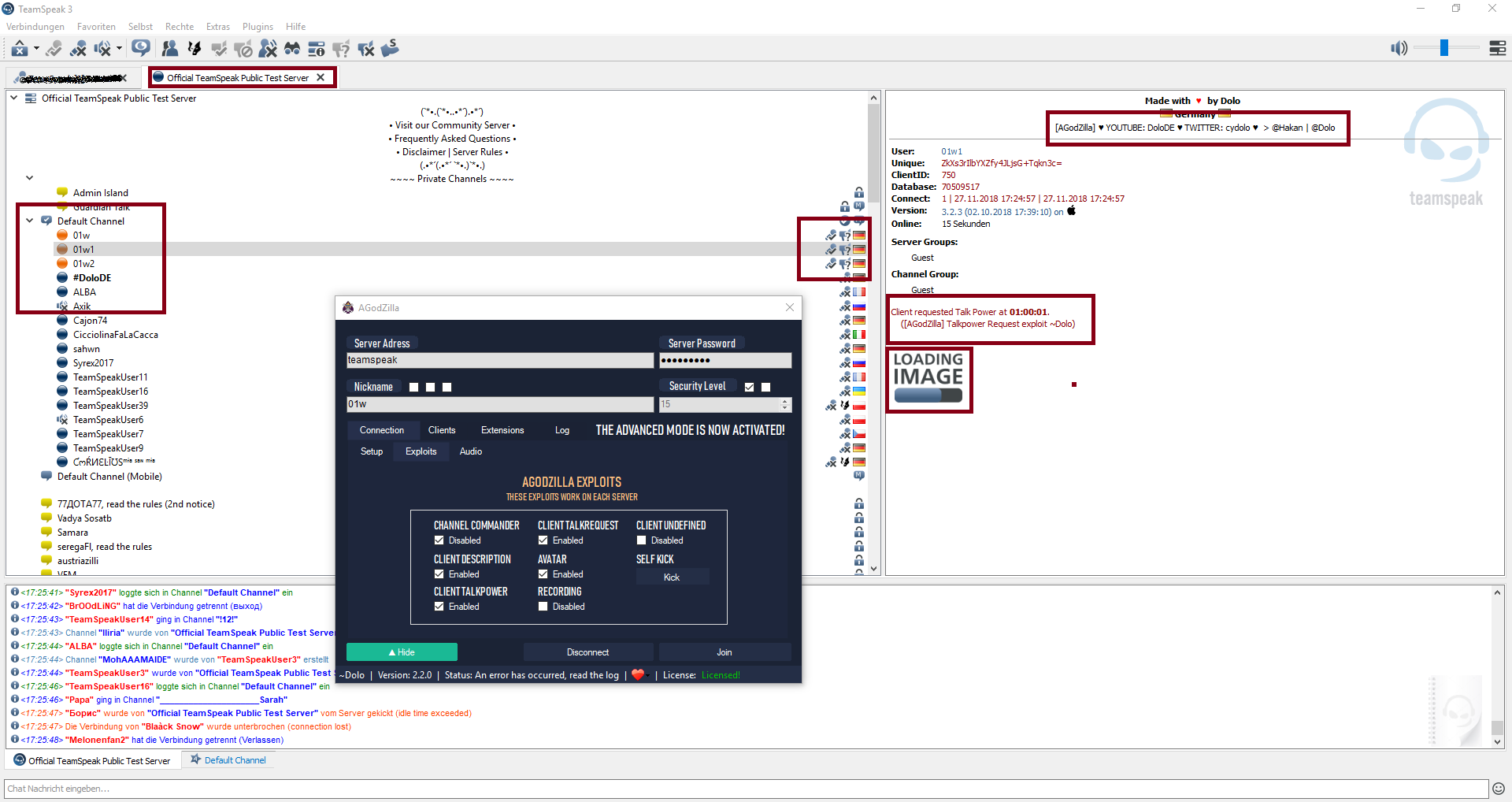Toggle the Client Talkrequest Enabled checkbox
This screenshot has height=802, width=1512.
tap(543, 540)
